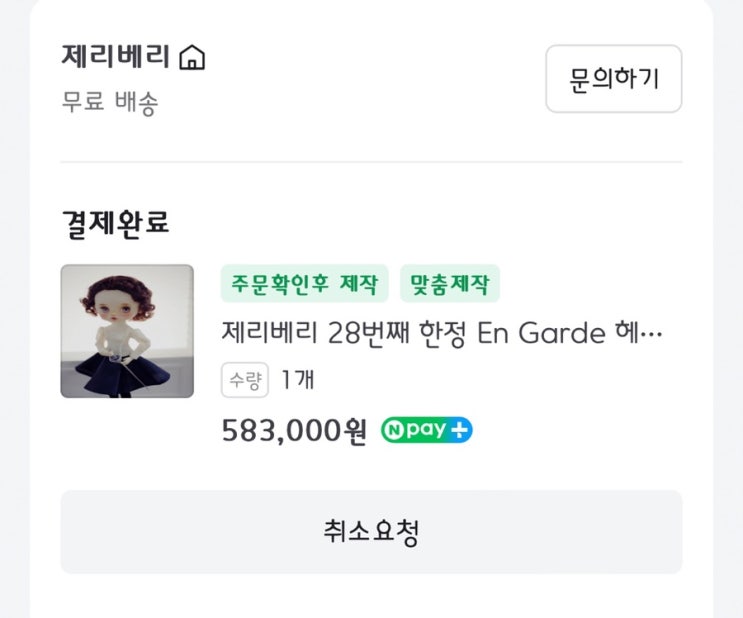
Task: Open the 제리베리 28번째 한정 product title
Action: (x=441, y=333)
